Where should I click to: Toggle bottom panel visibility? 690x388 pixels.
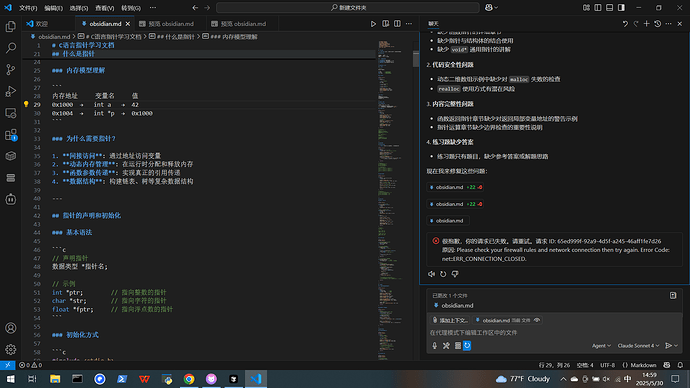coord(609,7)
